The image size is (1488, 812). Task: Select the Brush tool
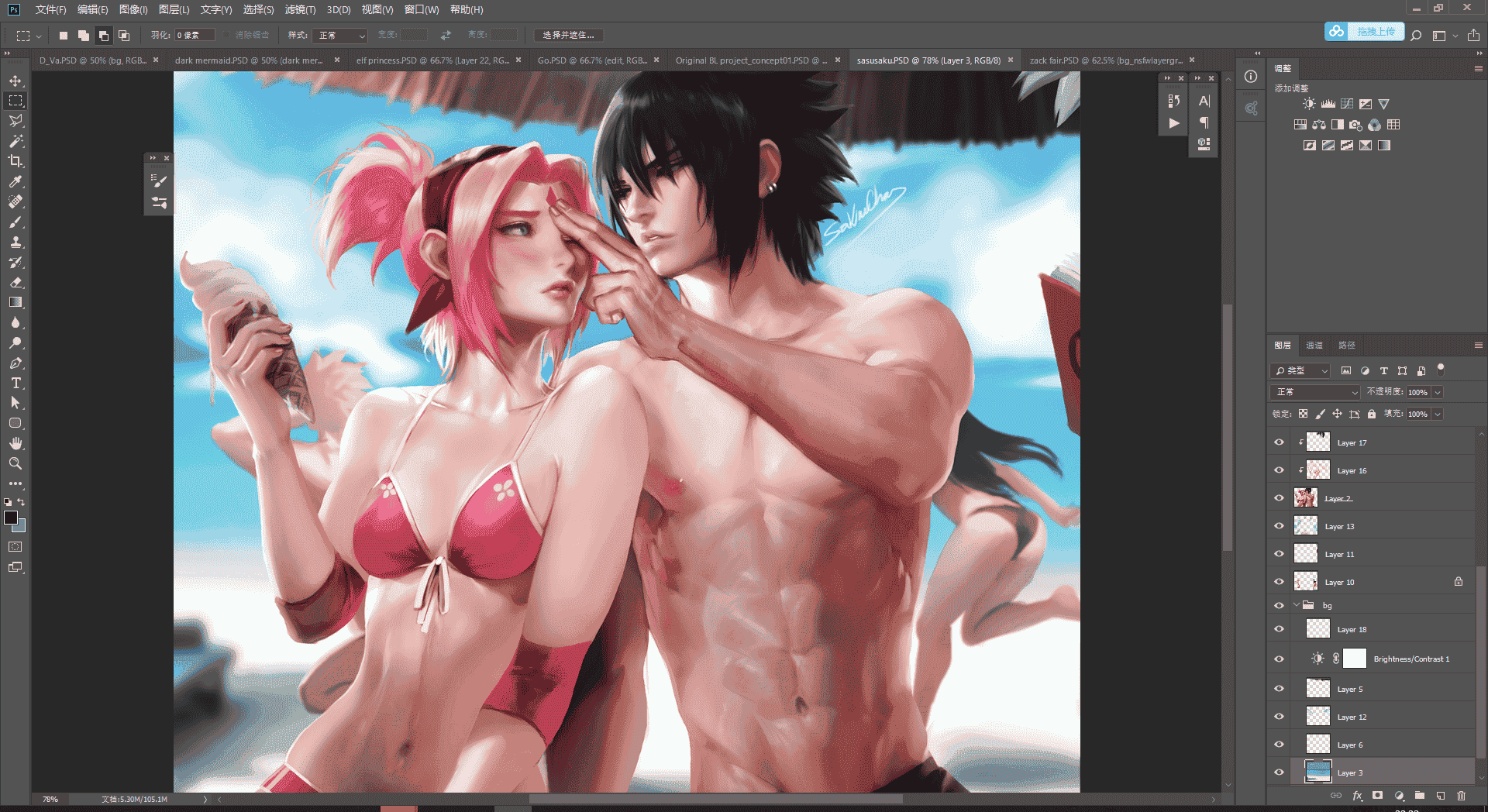pos(15,222)
